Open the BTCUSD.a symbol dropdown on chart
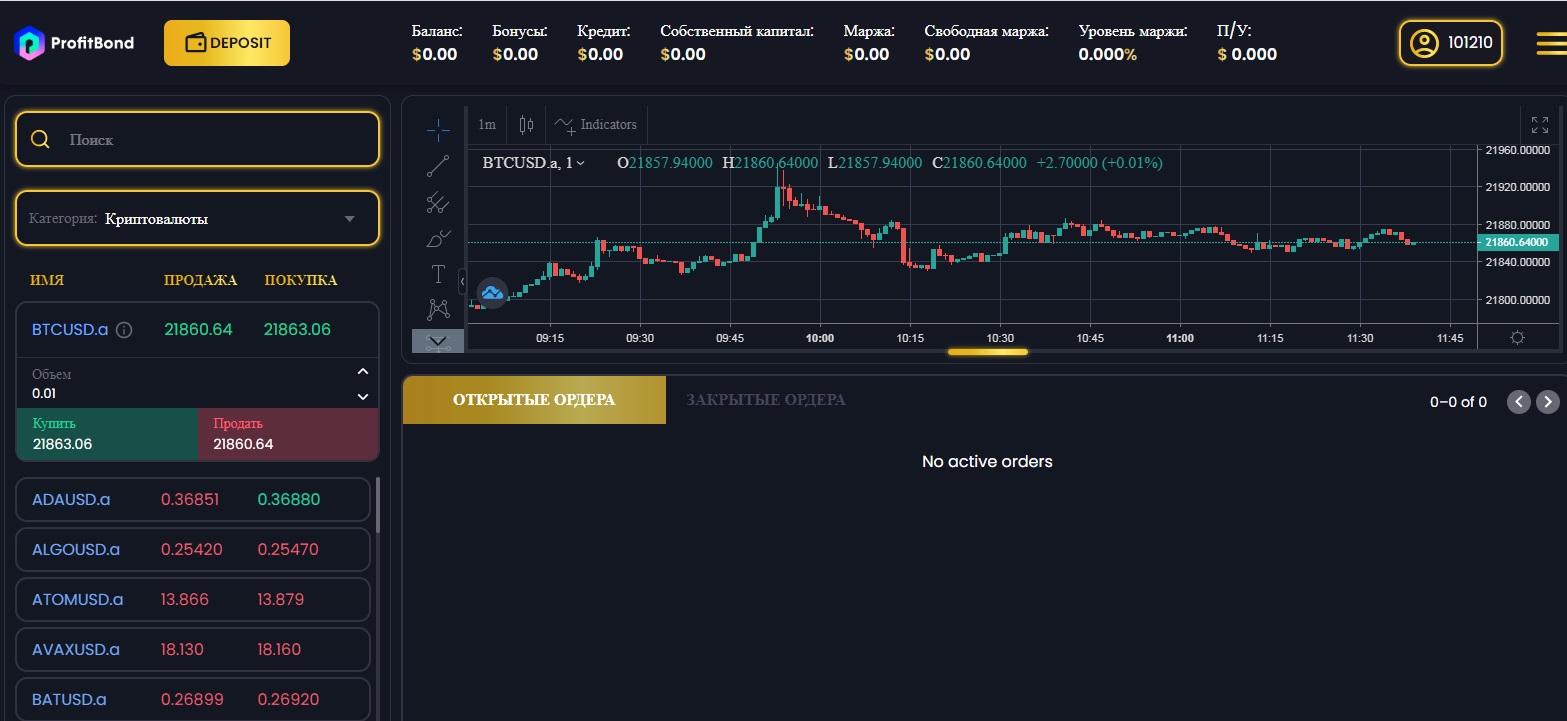This screenshot has width=1567, height=721. click(534, 162)
